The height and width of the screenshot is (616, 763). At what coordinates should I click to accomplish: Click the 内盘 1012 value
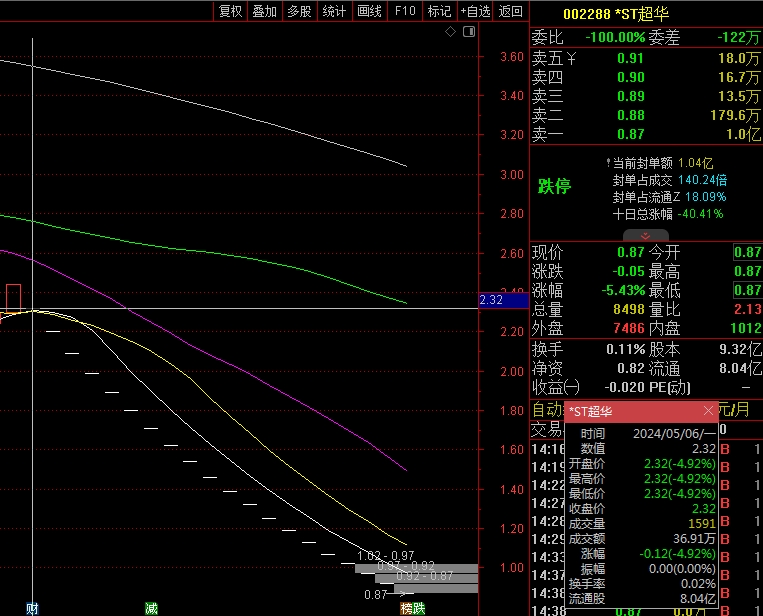click(745, 328)
